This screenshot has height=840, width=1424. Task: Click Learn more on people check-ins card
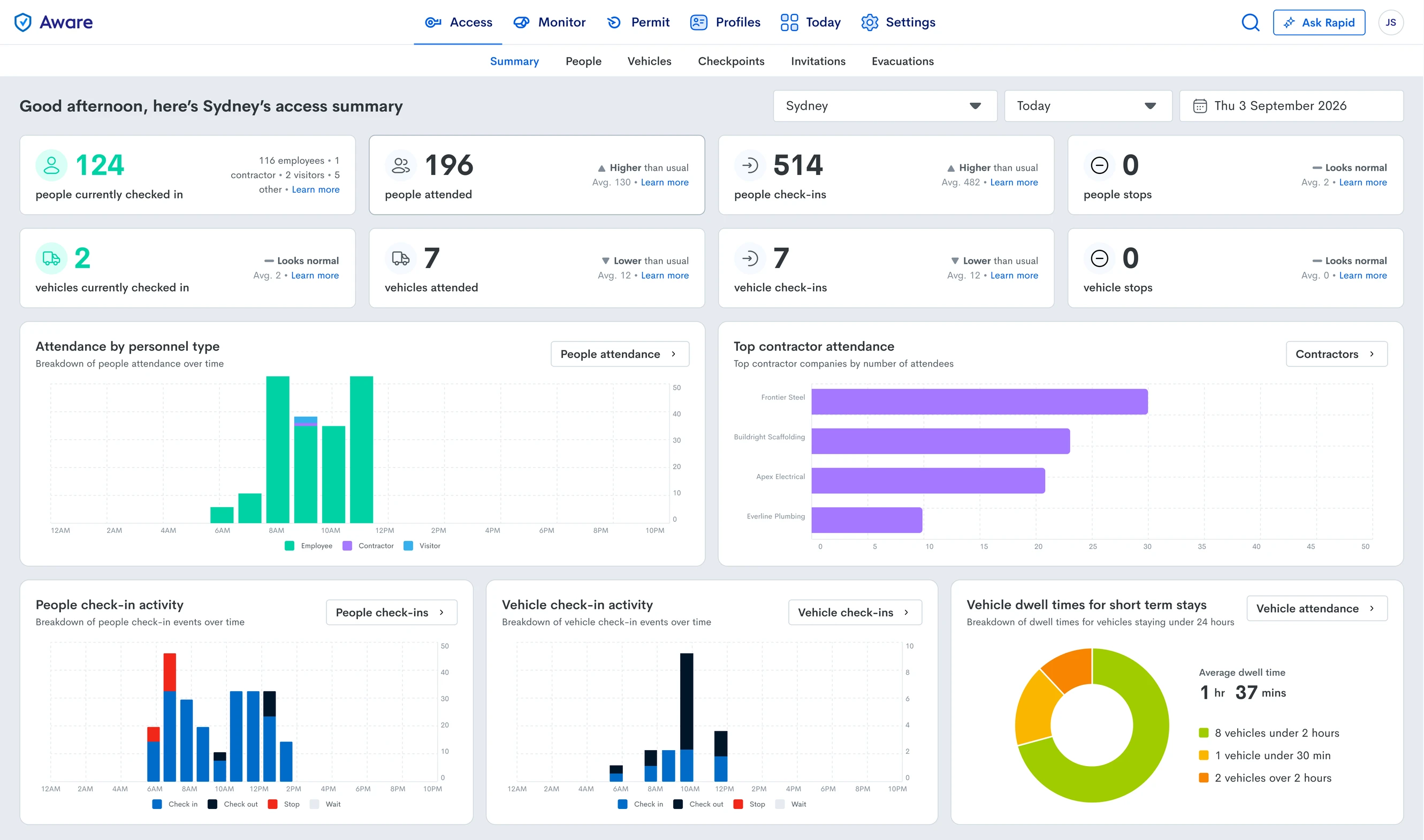pyautogui.click(x=1014, y=182)
